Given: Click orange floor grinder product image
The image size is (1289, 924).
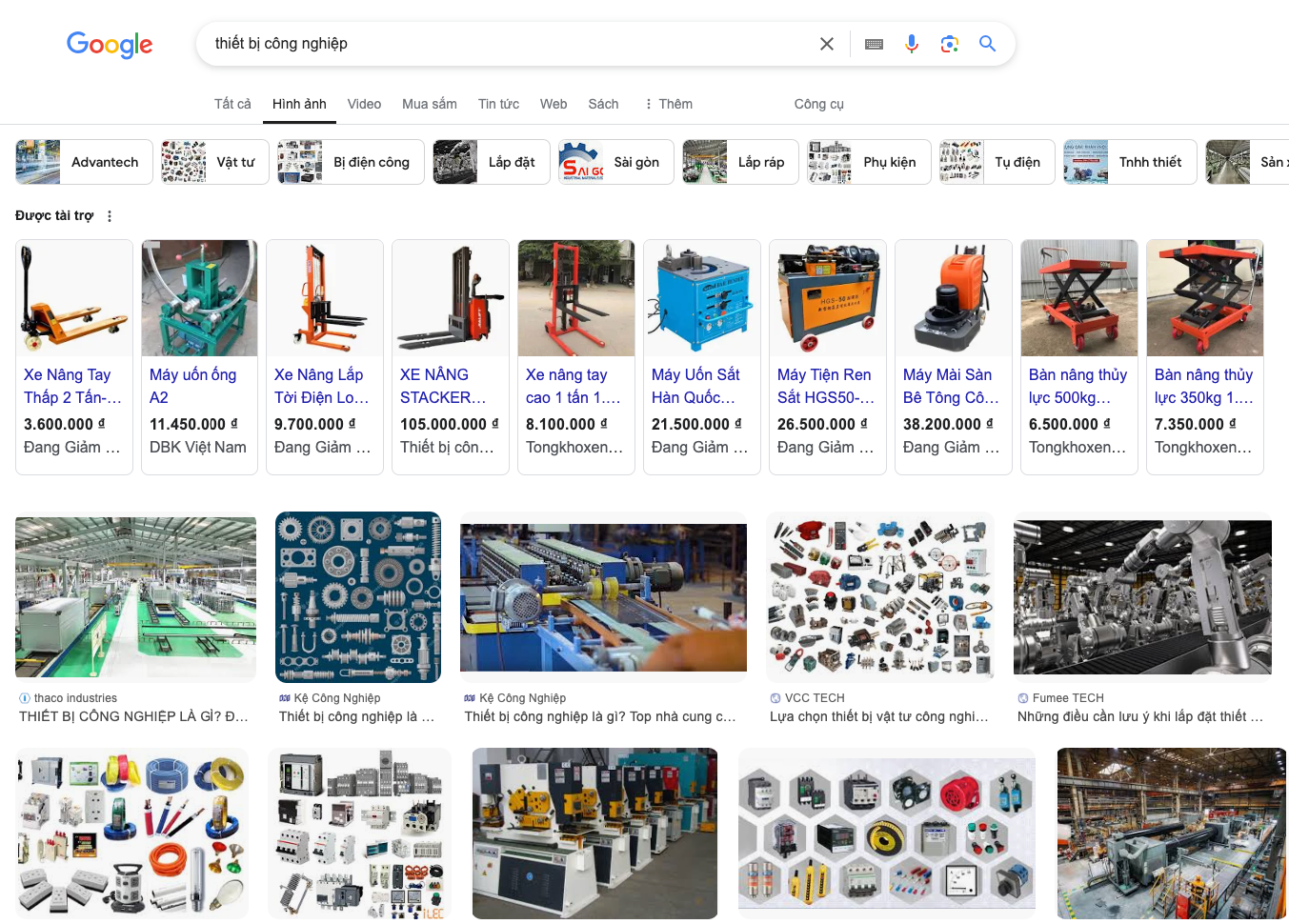Looking at the screenshot, I should (x=954, y=298).
